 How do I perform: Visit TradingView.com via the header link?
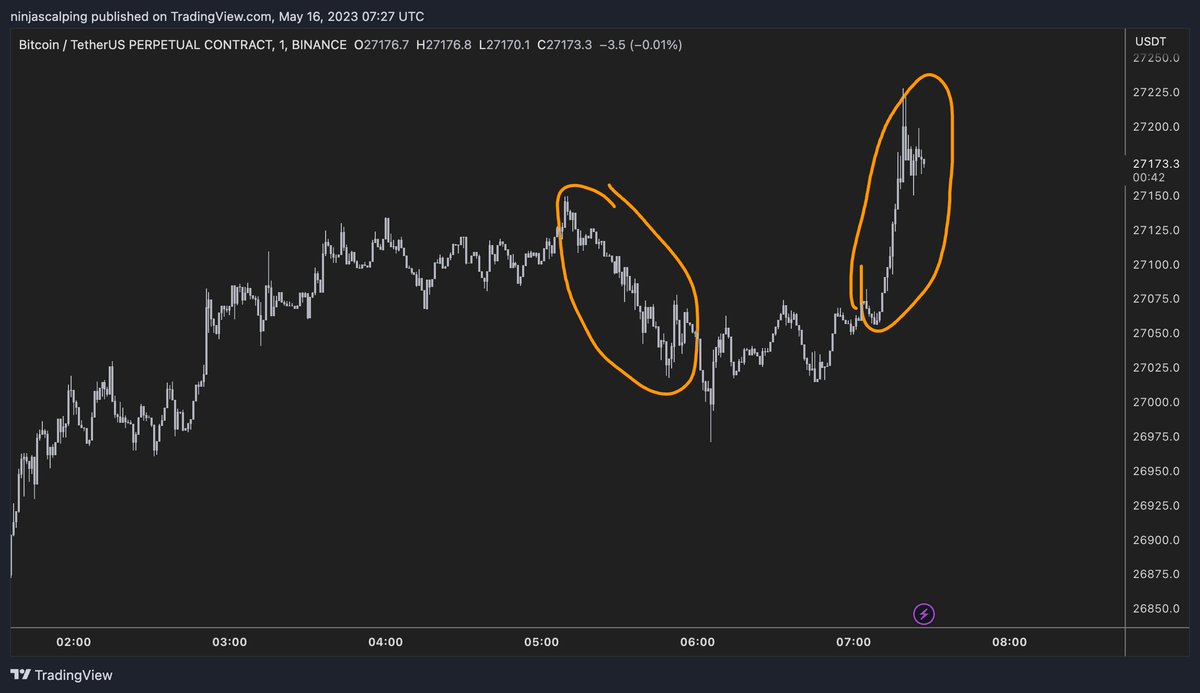pyautogui.click(x=219, y=16)
